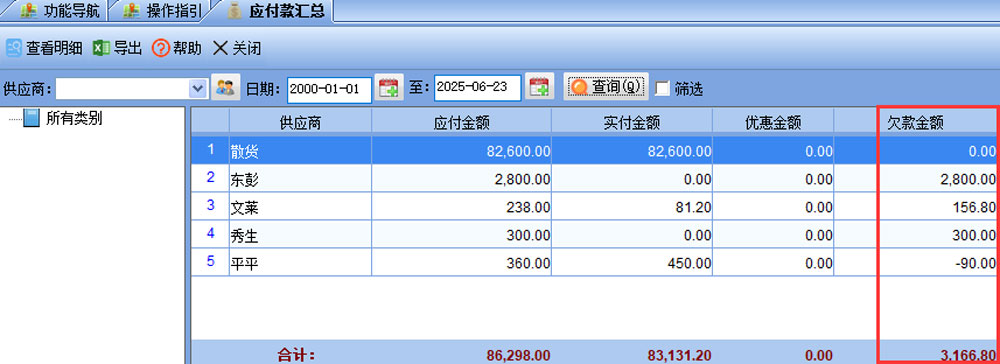Open the end date calendar icon
This screenshot has width=1000, height=364.
[540, 87]
